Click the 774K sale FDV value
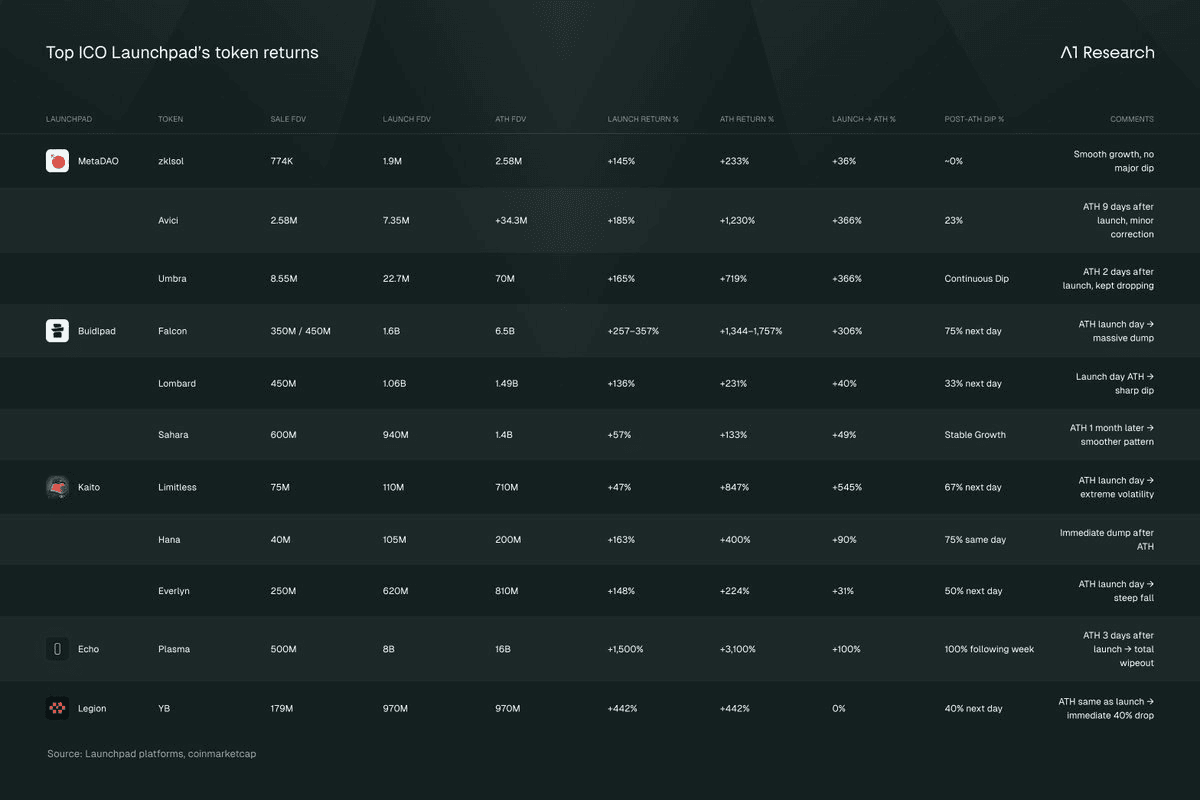 (x=281, y=161)
